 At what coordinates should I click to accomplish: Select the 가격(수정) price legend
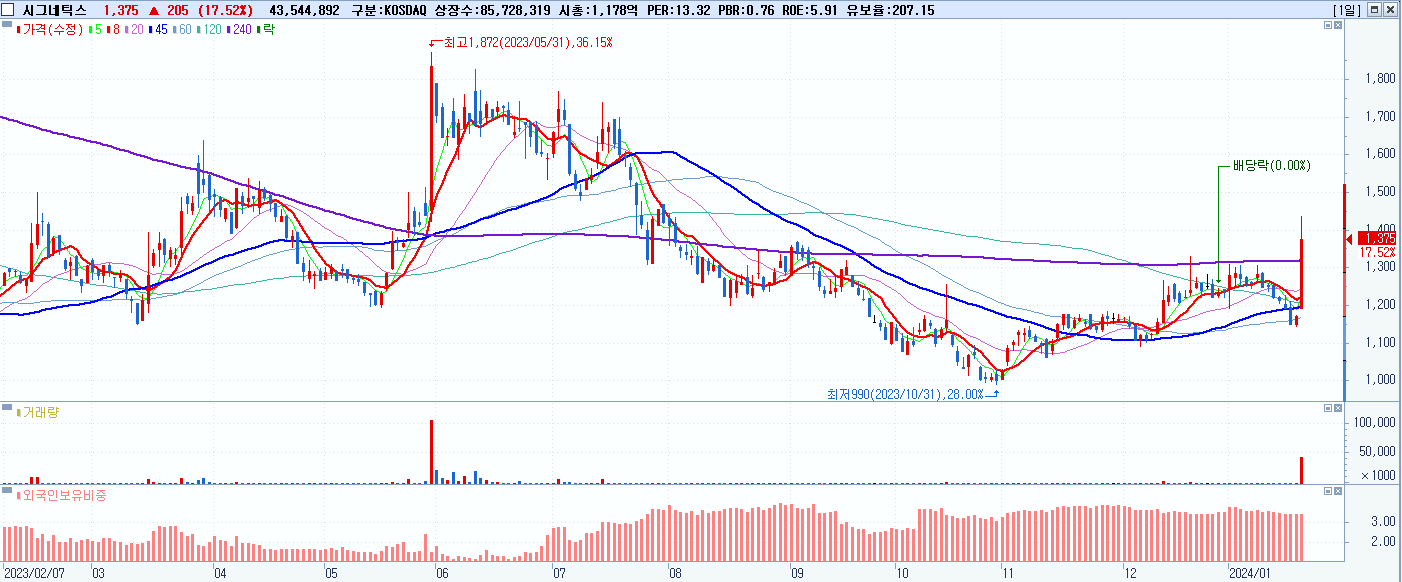pos(49,29)
